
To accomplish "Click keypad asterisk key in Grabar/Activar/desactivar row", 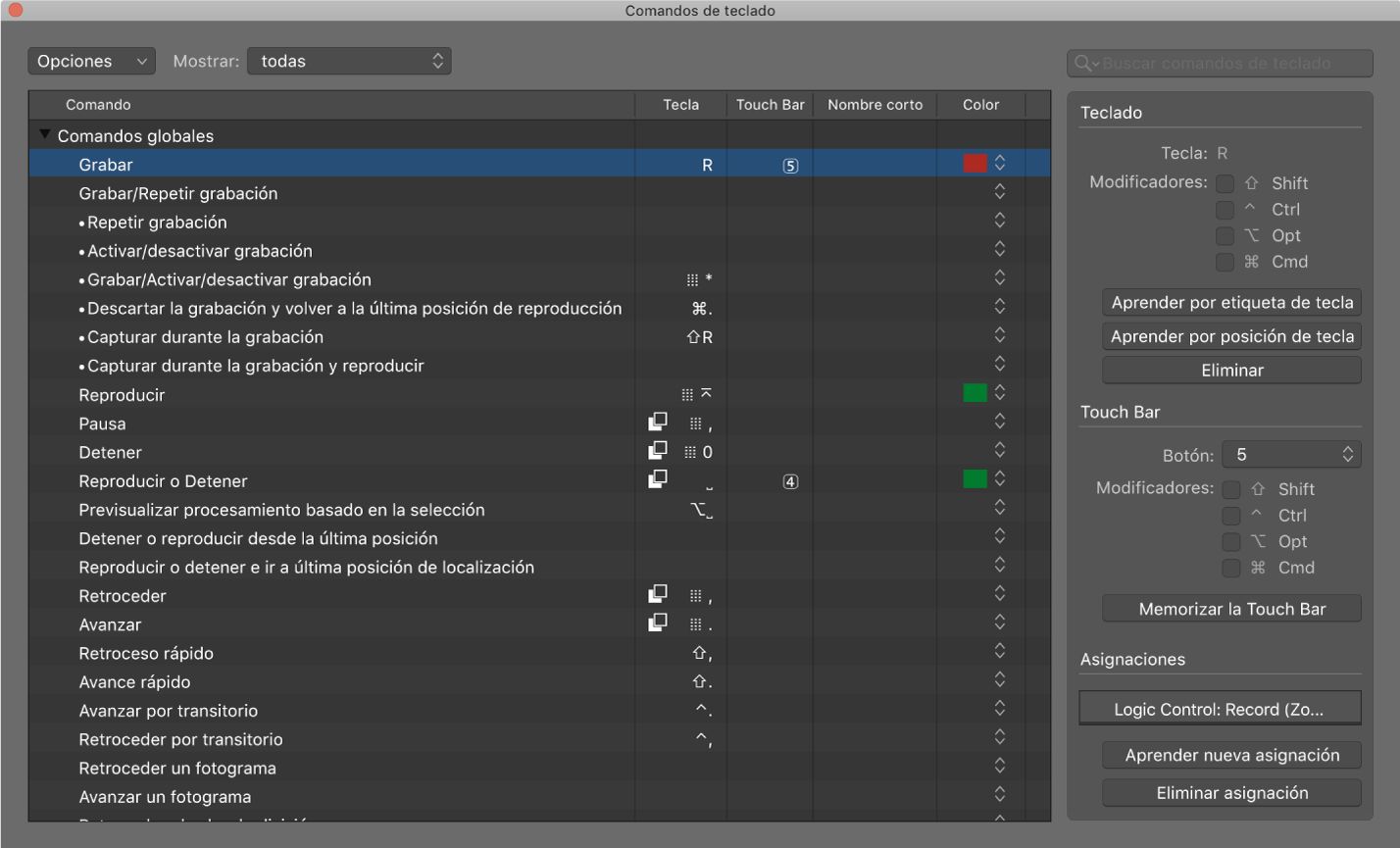I will pyautogui.click(x=700, y=279).
